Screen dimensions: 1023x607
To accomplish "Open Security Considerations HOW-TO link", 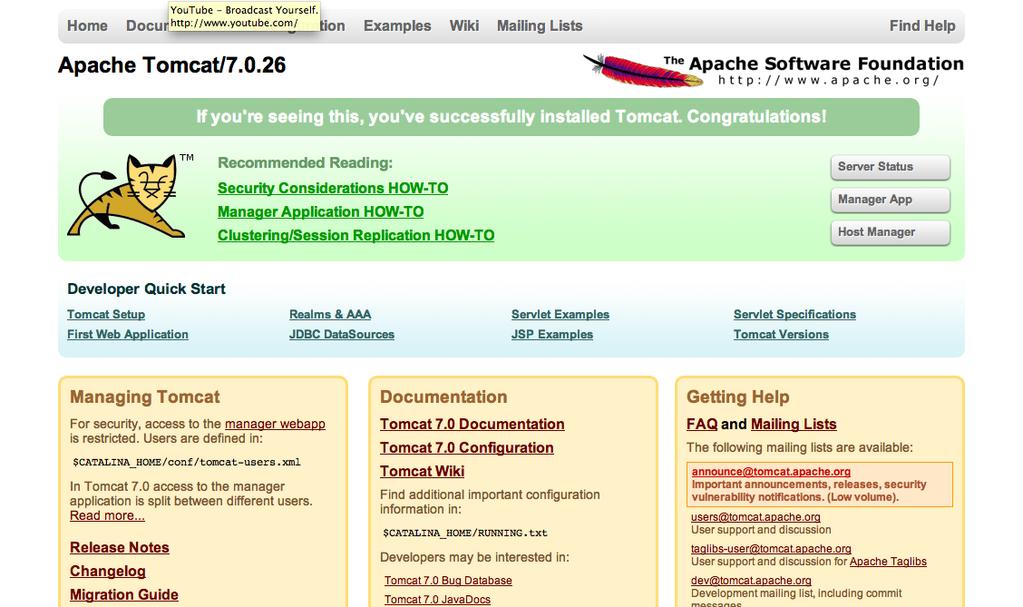I will 333,188.
